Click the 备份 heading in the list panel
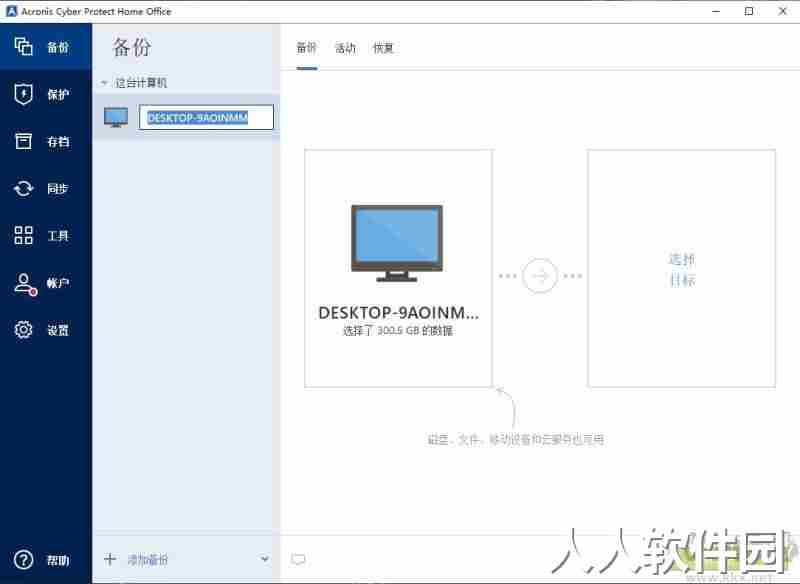800x584 pixels. tap(132, 47)
